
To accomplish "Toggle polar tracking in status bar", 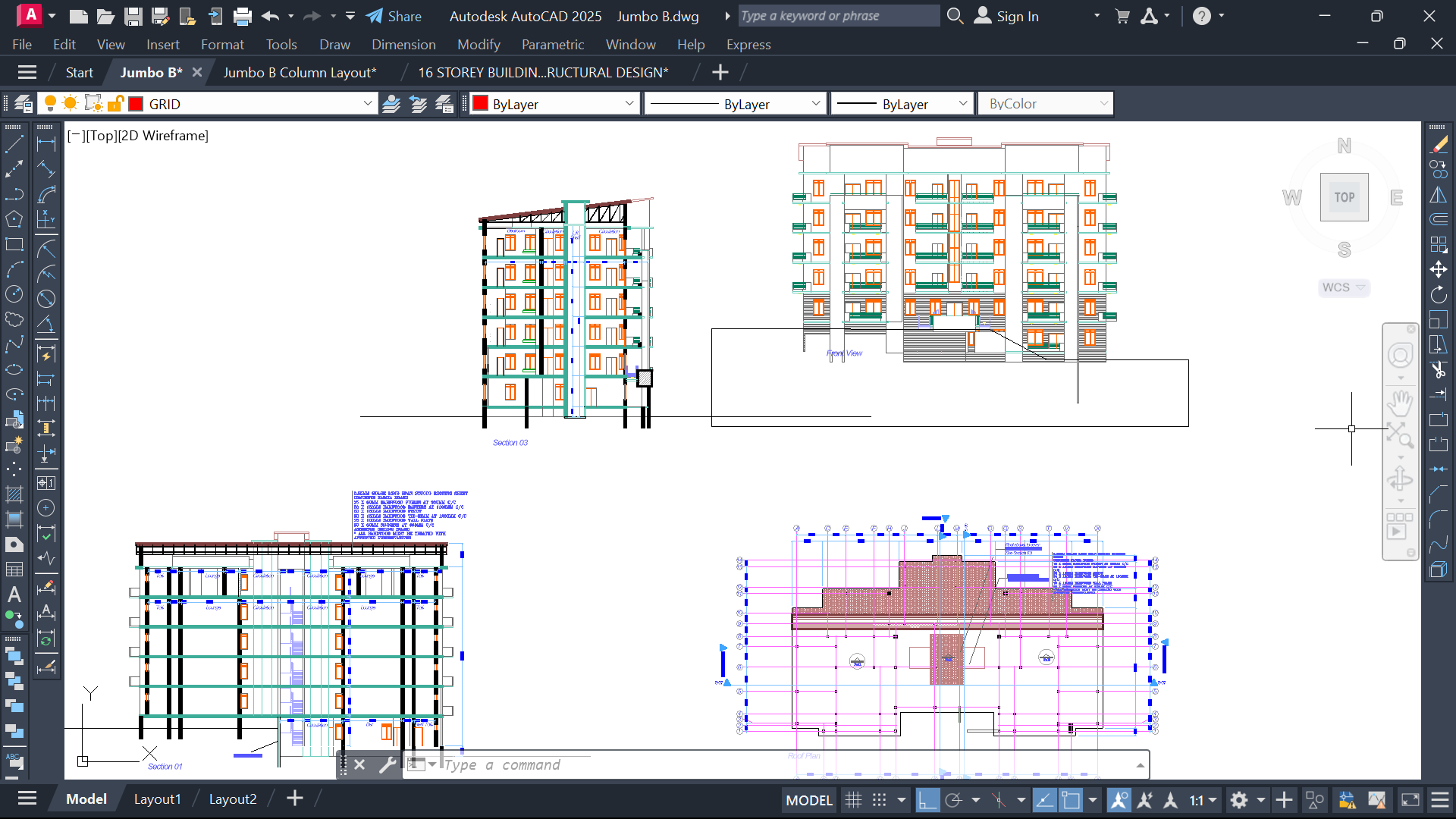I will tap(953, 800).
